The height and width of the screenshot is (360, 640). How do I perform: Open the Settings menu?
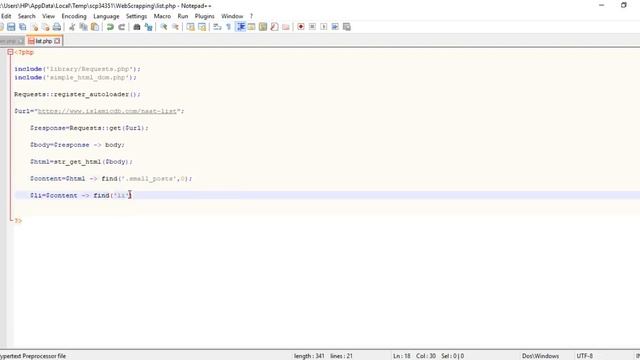(x=136, y=16)
